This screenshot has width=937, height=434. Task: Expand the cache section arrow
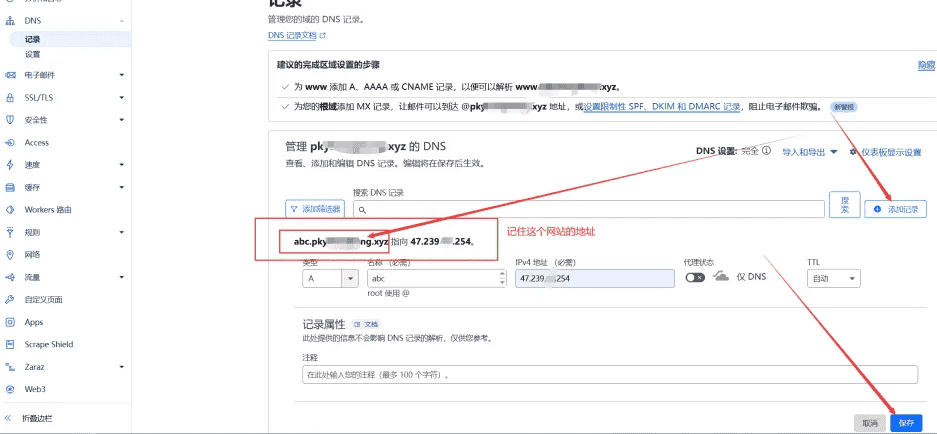122,188
